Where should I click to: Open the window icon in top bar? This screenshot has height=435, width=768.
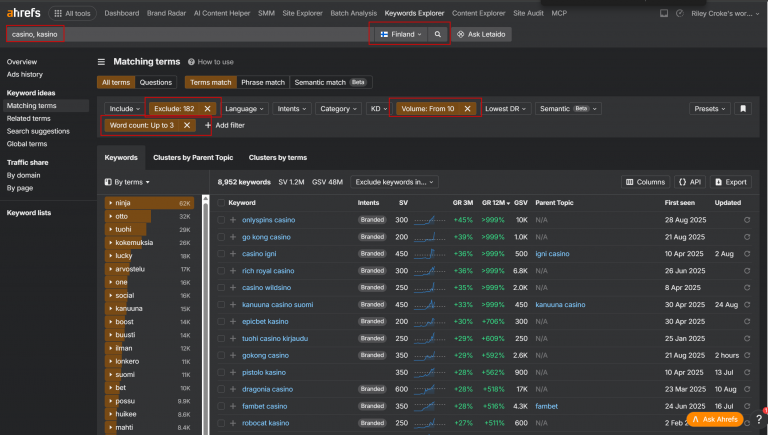(664, 13)
